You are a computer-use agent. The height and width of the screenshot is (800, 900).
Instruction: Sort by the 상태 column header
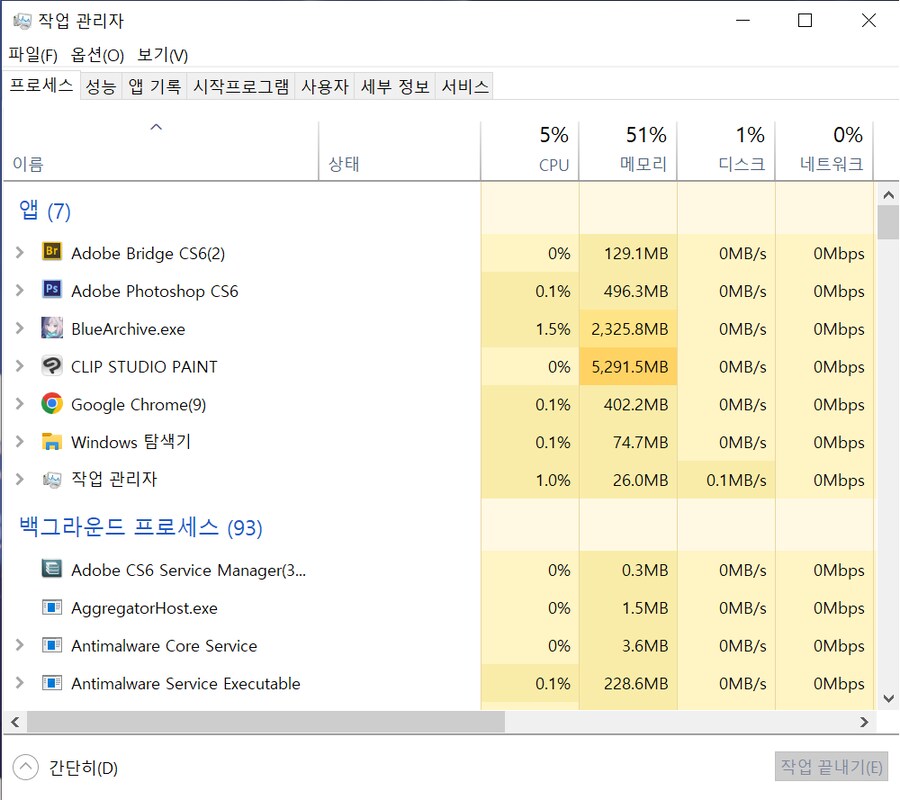[399, 152]
